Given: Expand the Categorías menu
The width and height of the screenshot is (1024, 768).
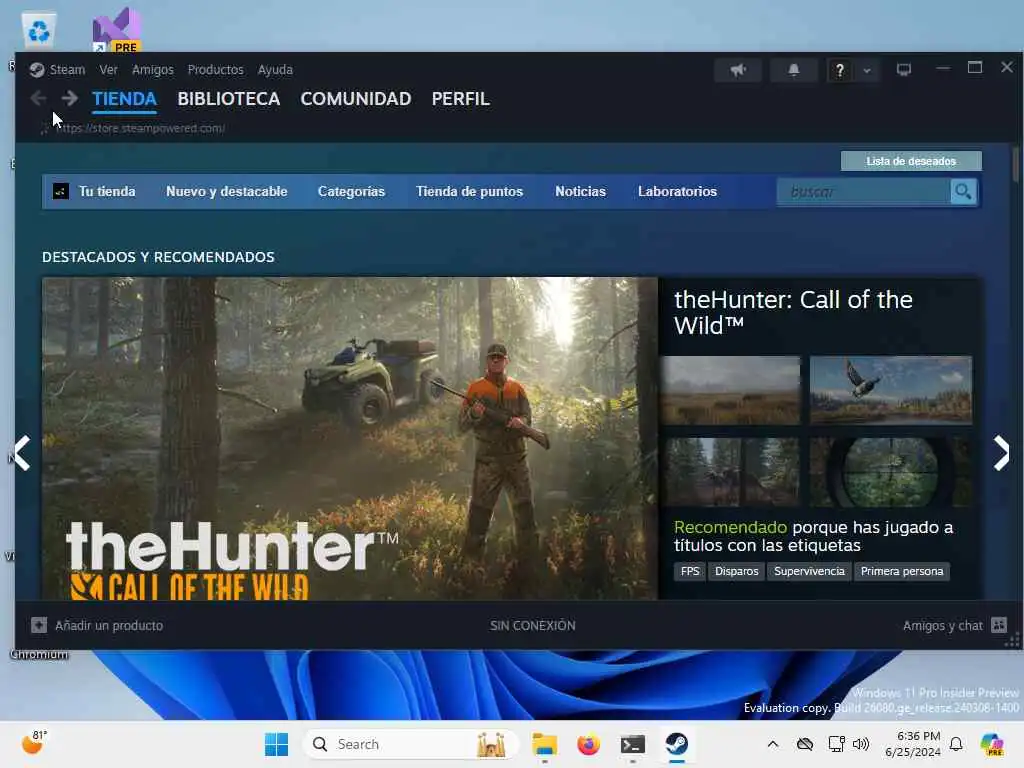Looking at the screenshot, I should point(351,191).
